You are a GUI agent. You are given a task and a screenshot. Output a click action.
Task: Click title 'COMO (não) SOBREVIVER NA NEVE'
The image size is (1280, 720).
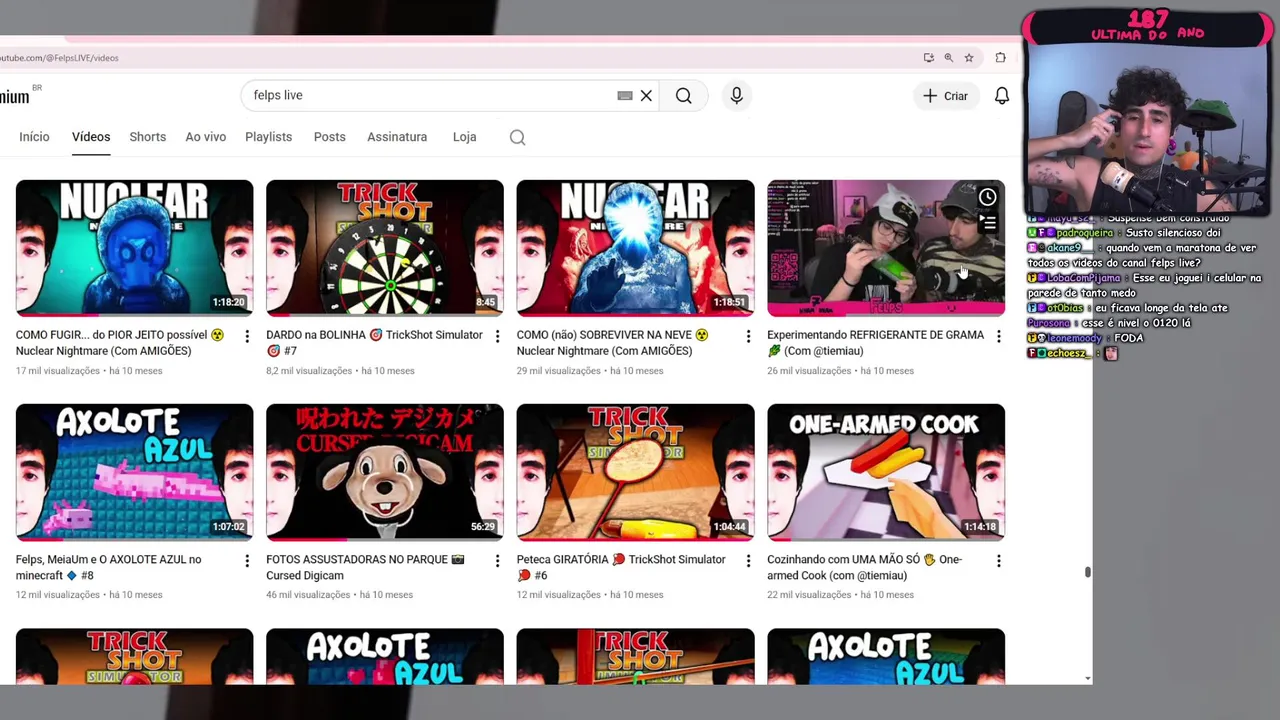tap(613, 343)
